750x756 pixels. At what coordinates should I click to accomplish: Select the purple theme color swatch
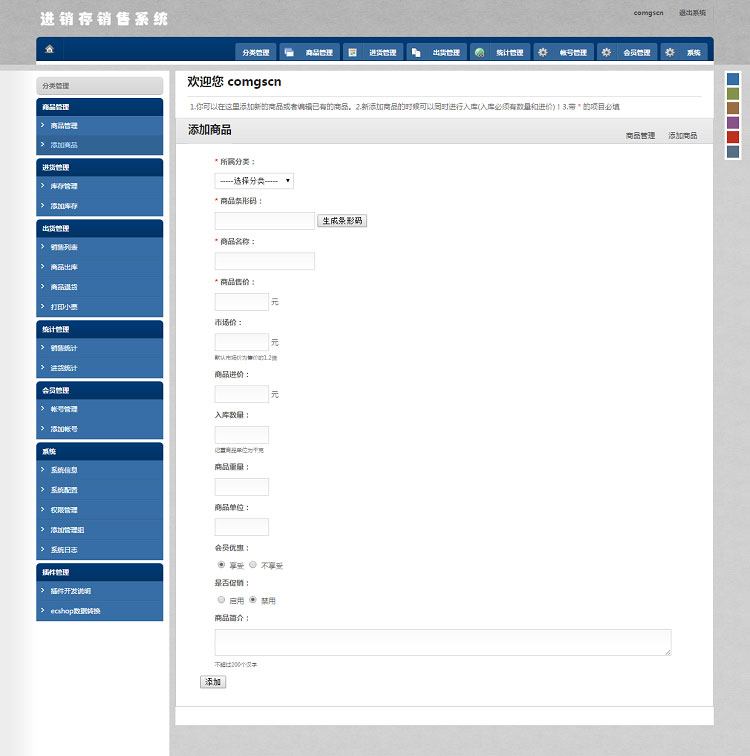(x=733, y=122)
